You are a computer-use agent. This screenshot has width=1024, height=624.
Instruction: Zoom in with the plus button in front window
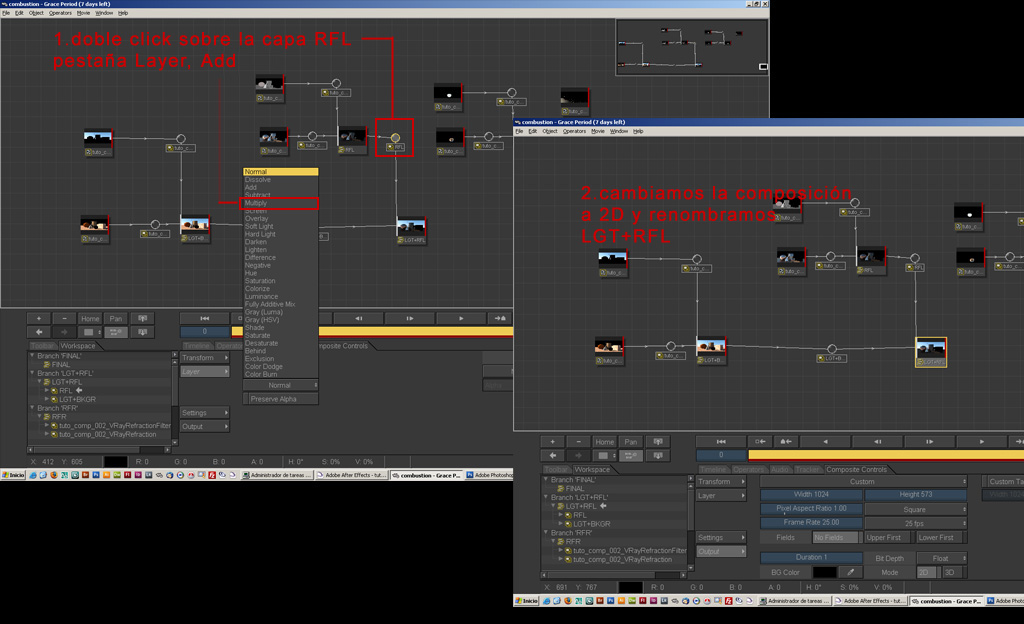click(552, 442)
